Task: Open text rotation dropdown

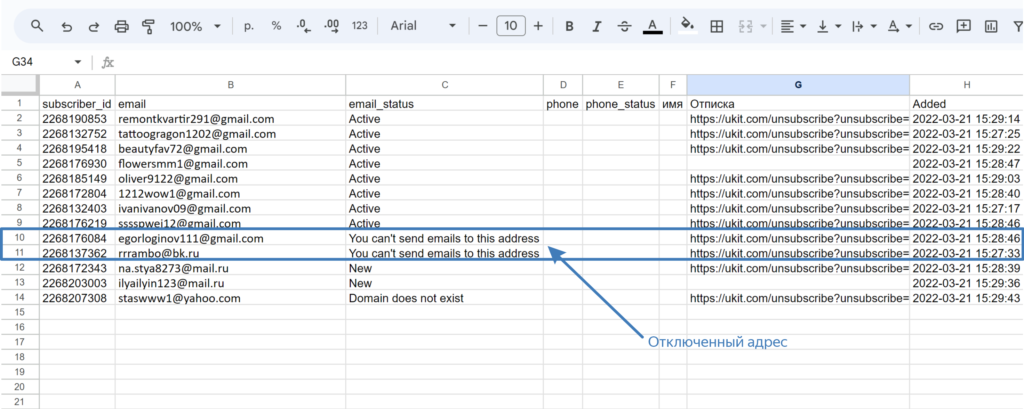Action: (x=899, y=26)
